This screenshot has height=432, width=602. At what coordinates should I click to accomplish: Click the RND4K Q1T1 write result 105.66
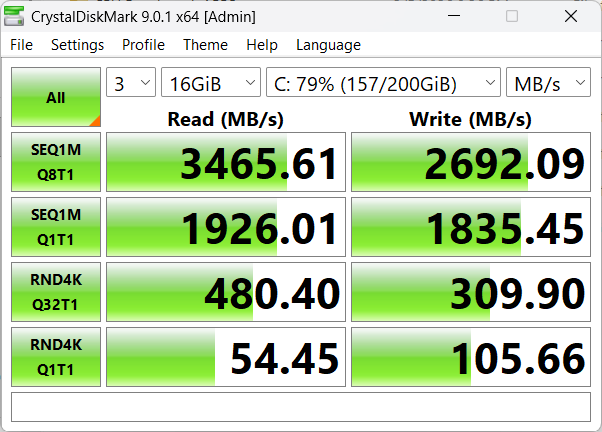coord(471,357)
